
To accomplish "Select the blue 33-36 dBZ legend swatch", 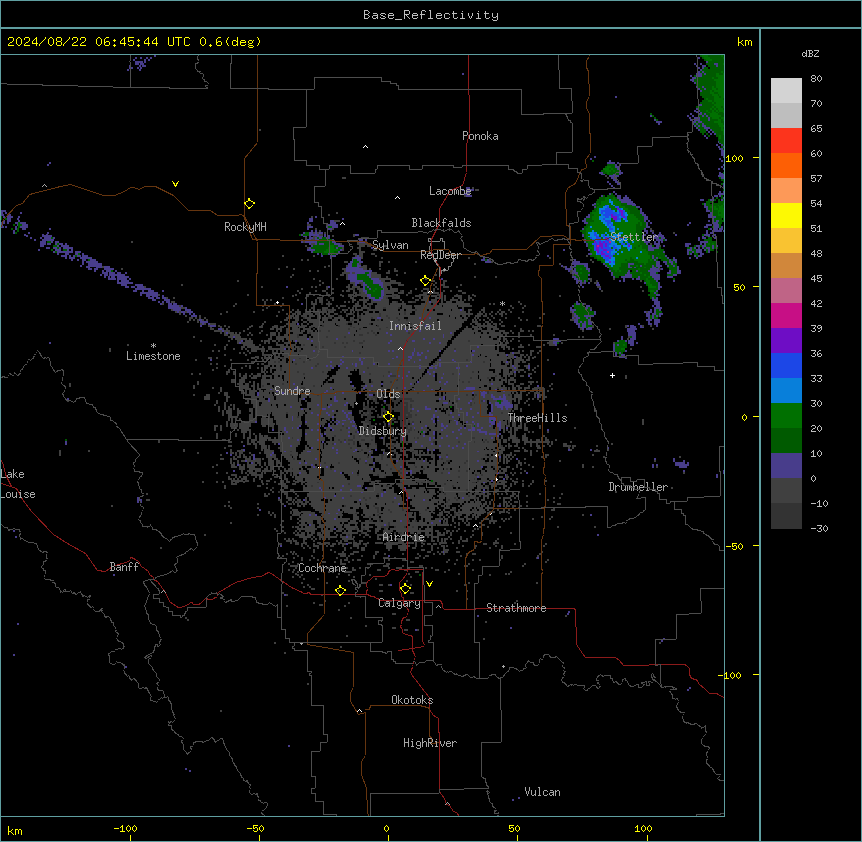I will (x=786, y=365).
